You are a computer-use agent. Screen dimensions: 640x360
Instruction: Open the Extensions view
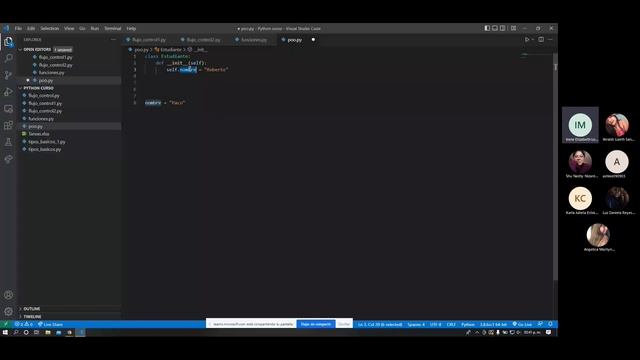click(x=8, y=125)
